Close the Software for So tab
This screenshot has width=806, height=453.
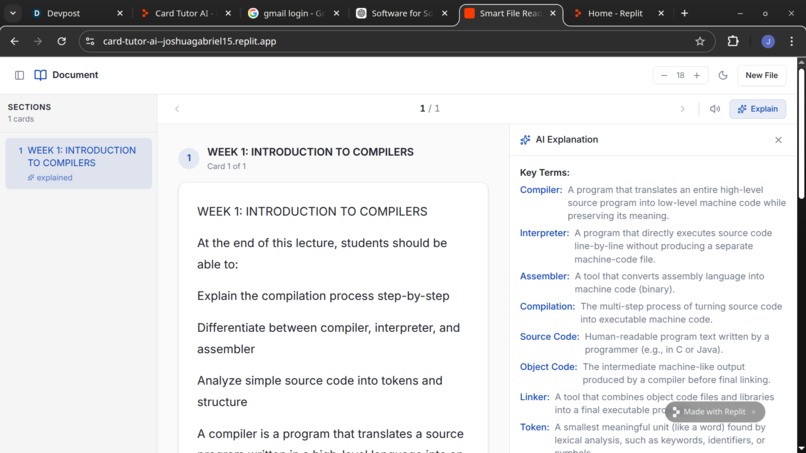(445, 13)
